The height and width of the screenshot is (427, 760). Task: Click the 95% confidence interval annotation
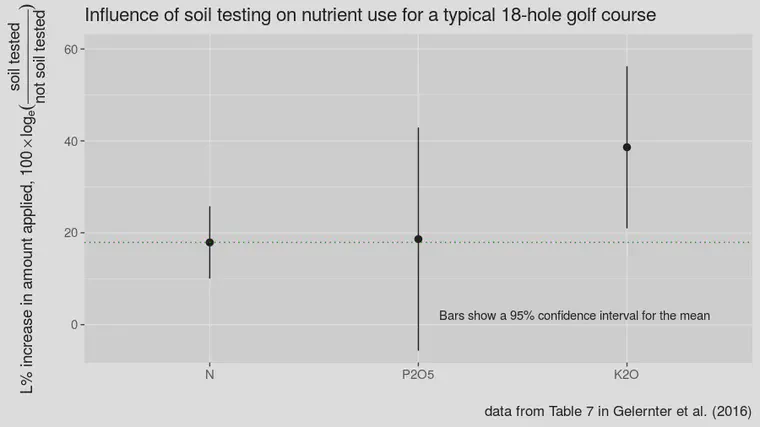pos(574,316)
